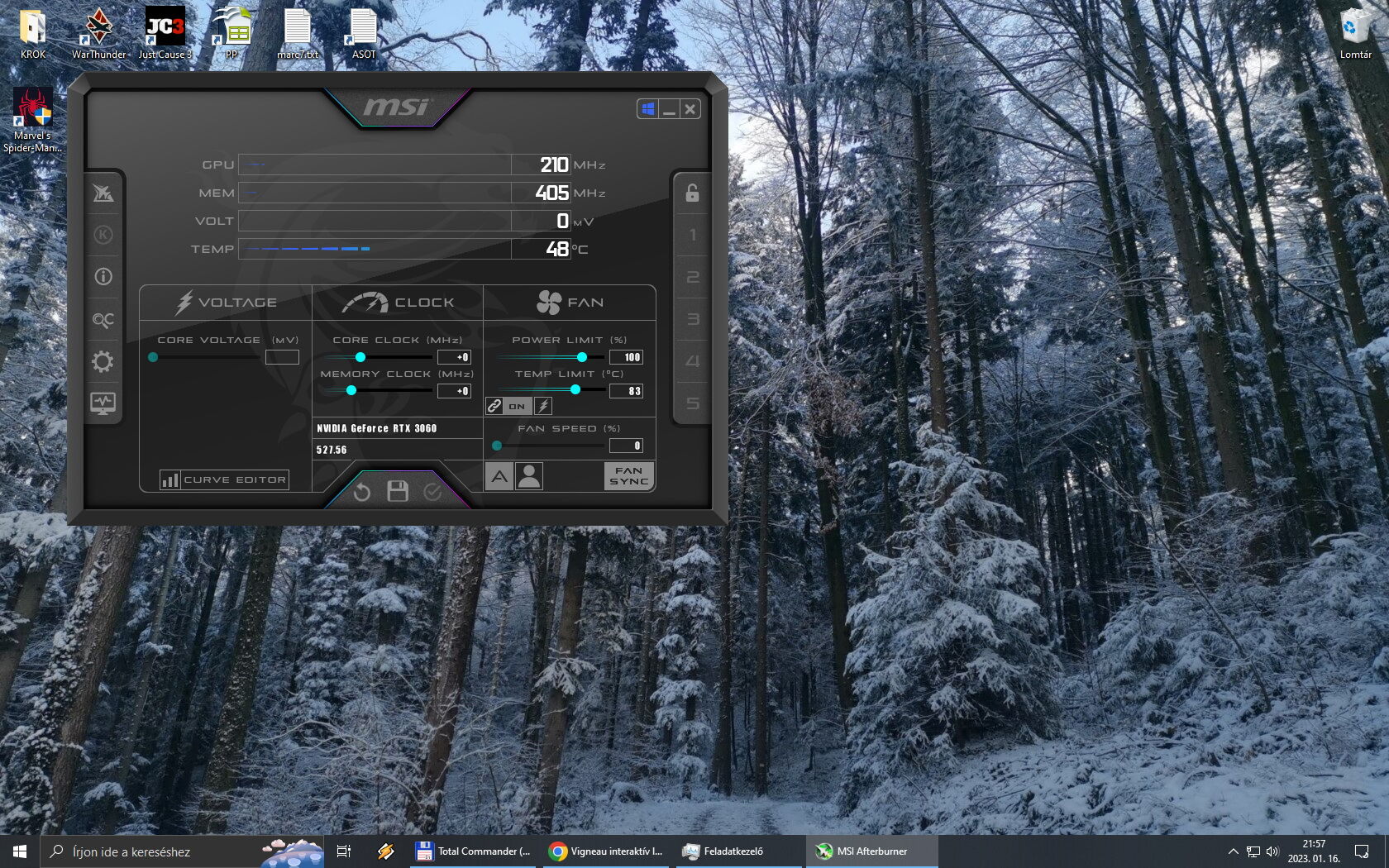Reset settings with the circular arrow icon
This screenshot has width=1389, height=868.
pyautogui.click(x=361, y=493)
